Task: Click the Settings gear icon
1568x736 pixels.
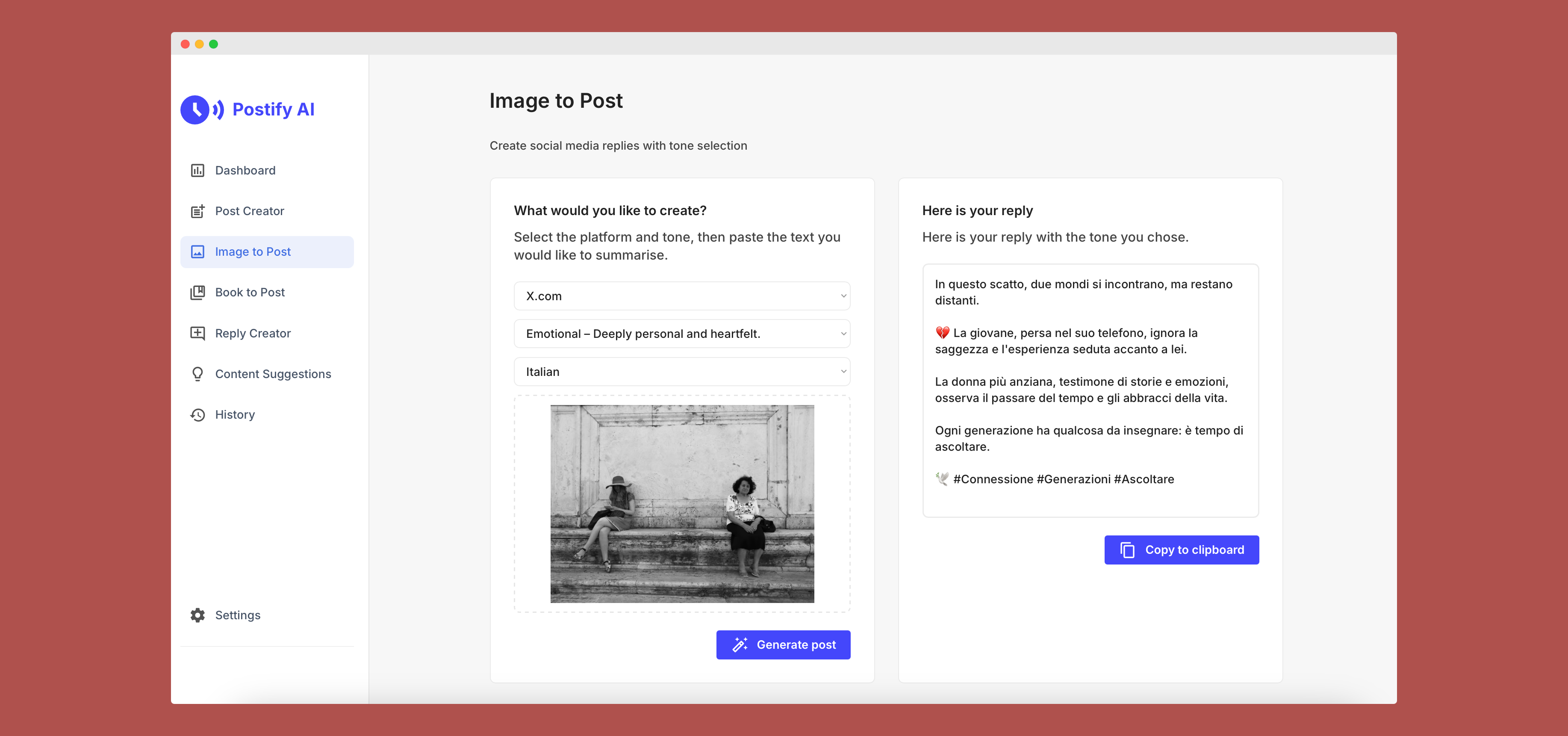Action: pyautogui.click(x=197, y=615)
